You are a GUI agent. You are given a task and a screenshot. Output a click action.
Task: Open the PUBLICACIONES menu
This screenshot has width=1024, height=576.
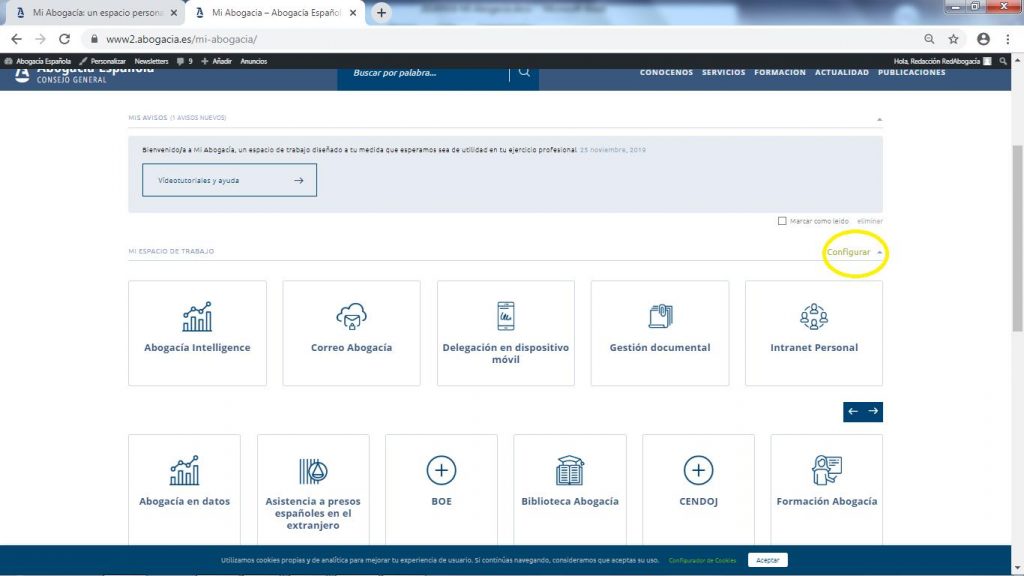[912, 72]
